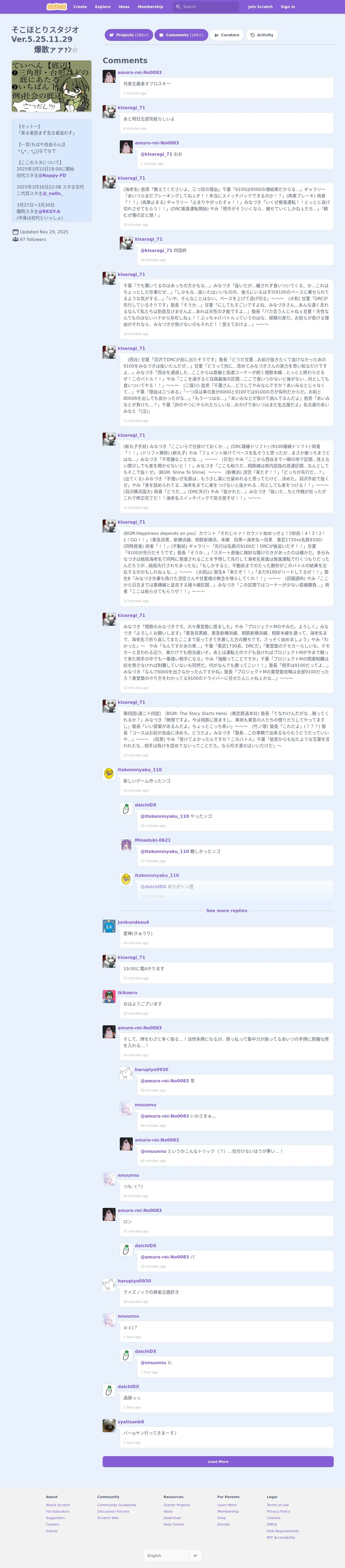Open the language dropdown showing English
The image size is (345, 1568).
(x=172, y=1550)
